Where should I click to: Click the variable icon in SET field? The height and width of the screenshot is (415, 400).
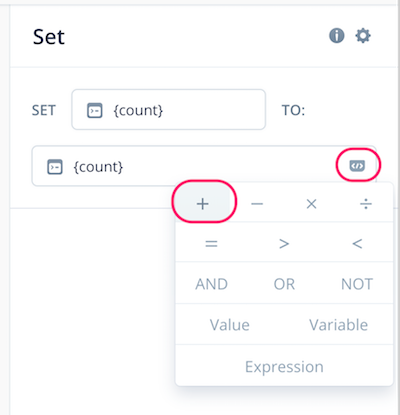(95, 110)
